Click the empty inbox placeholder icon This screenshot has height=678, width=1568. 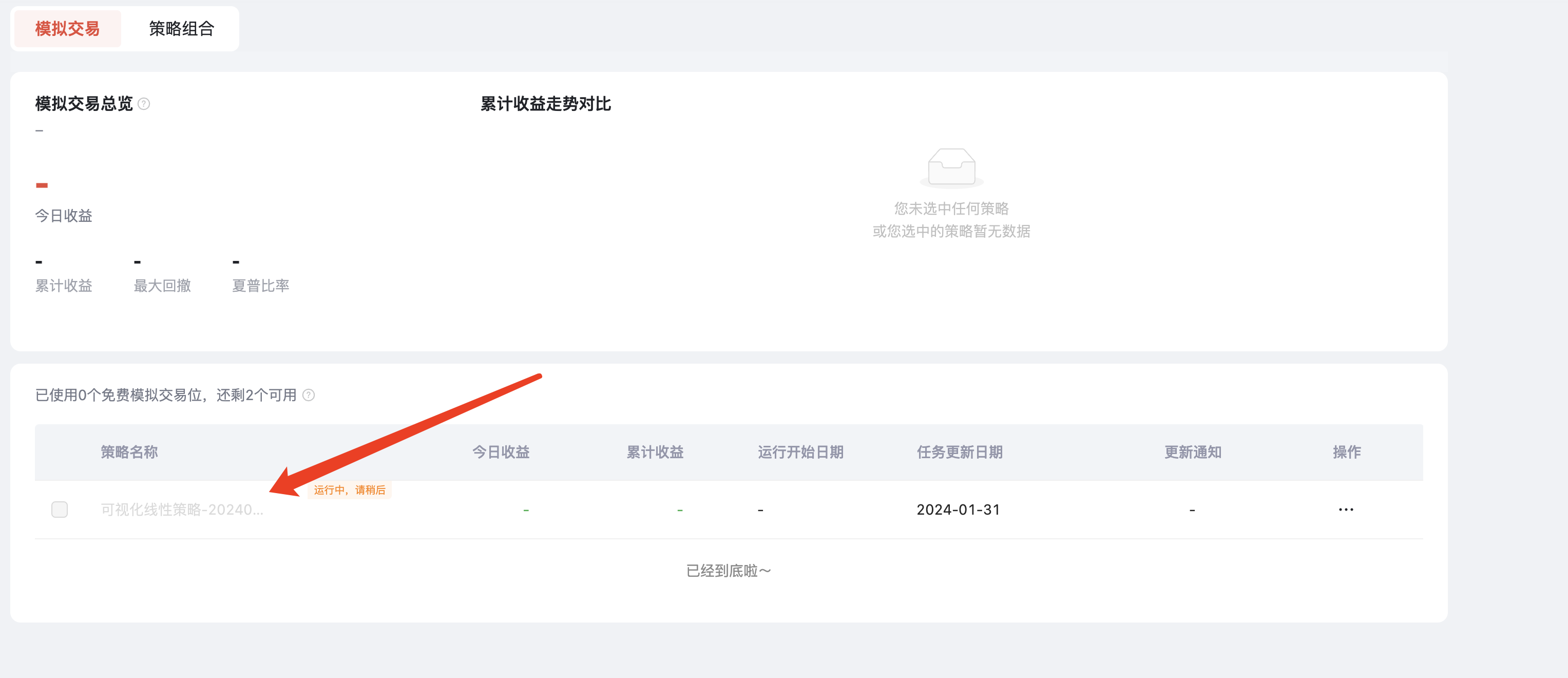[951, 167]
